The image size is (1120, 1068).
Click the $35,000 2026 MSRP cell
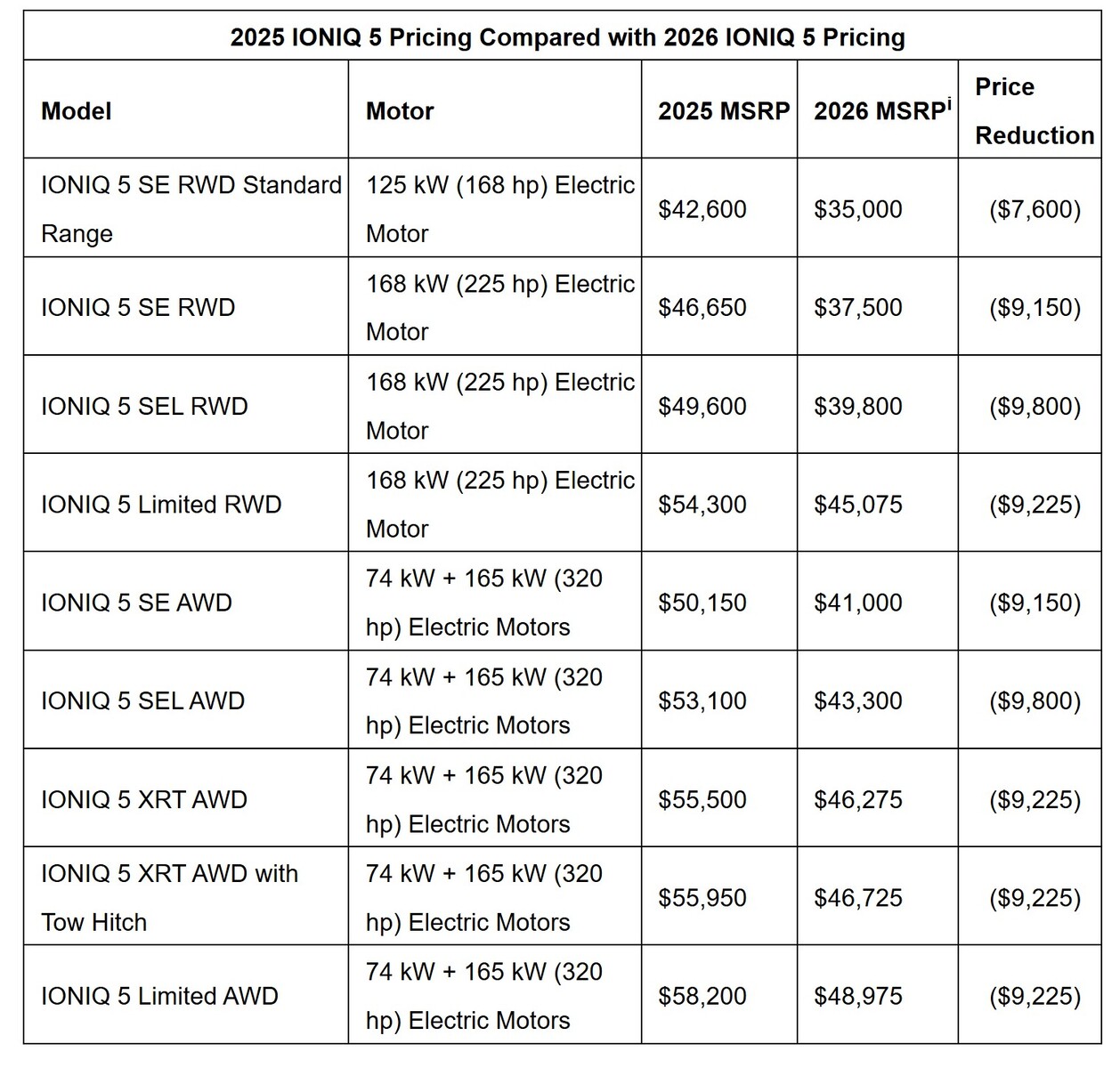[858, 210]
